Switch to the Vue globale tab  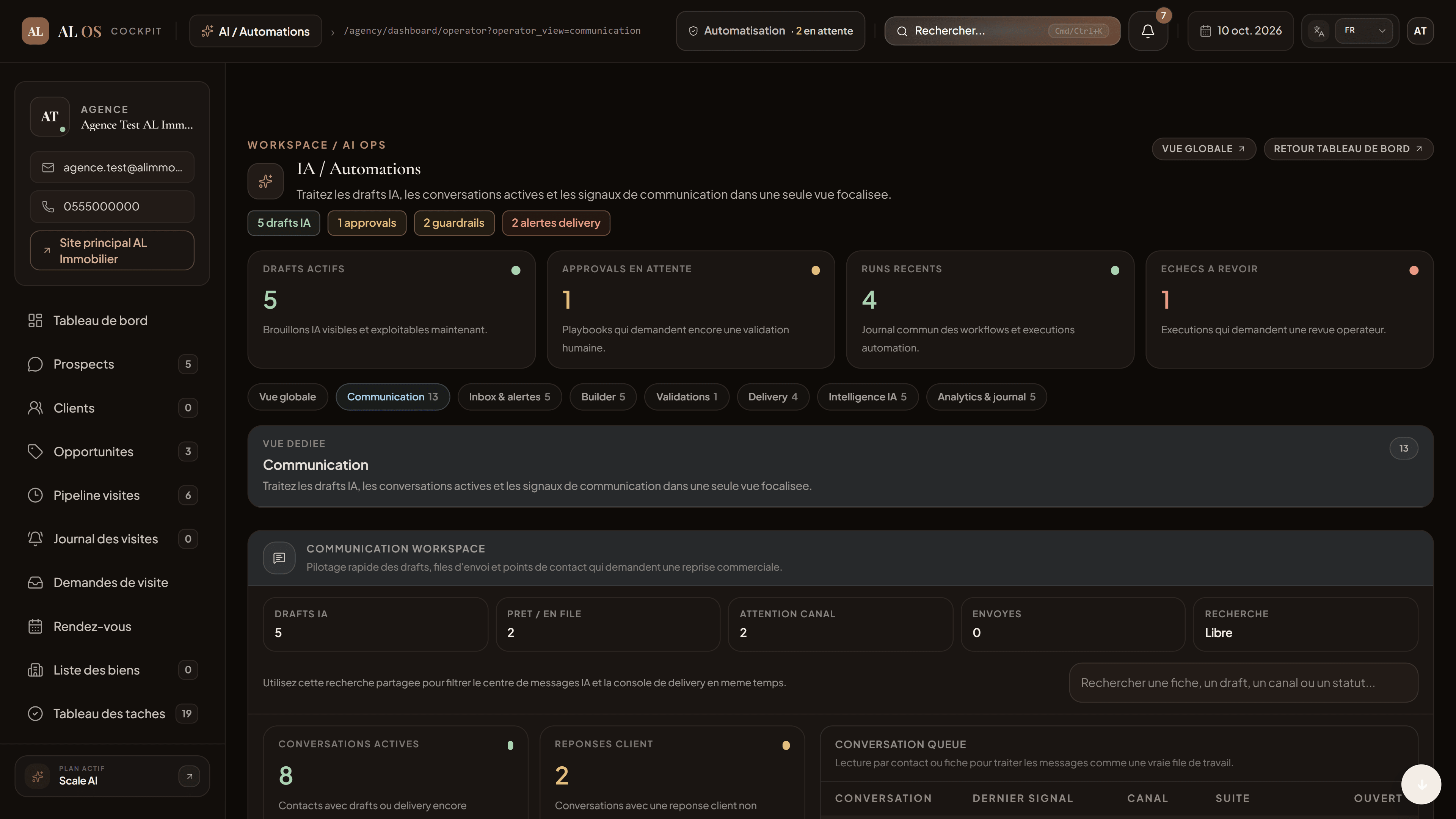click(288, 397)
